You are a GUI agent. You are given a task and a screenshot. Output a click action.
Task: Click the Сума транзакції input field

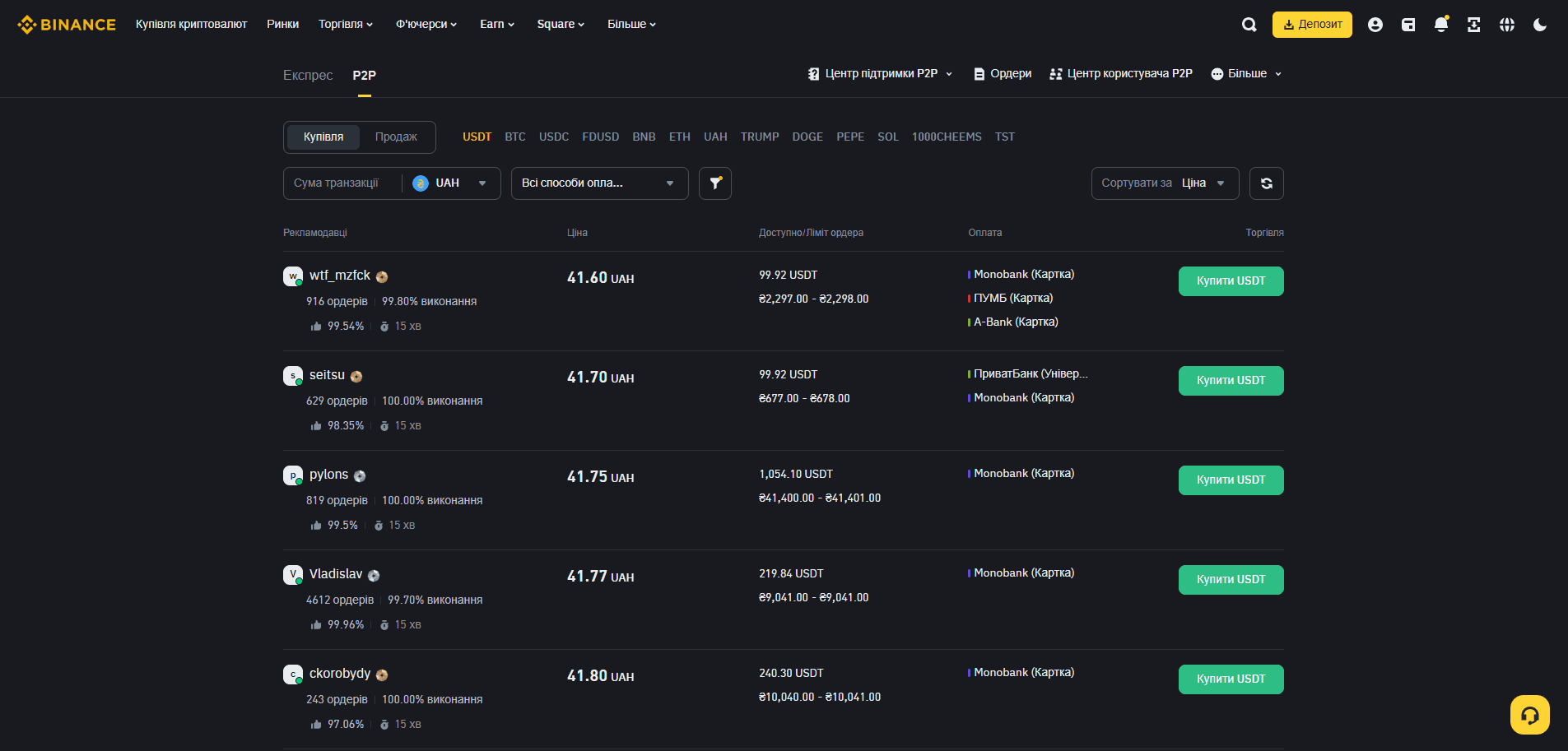pyautogui.click(x=342, y=183)
